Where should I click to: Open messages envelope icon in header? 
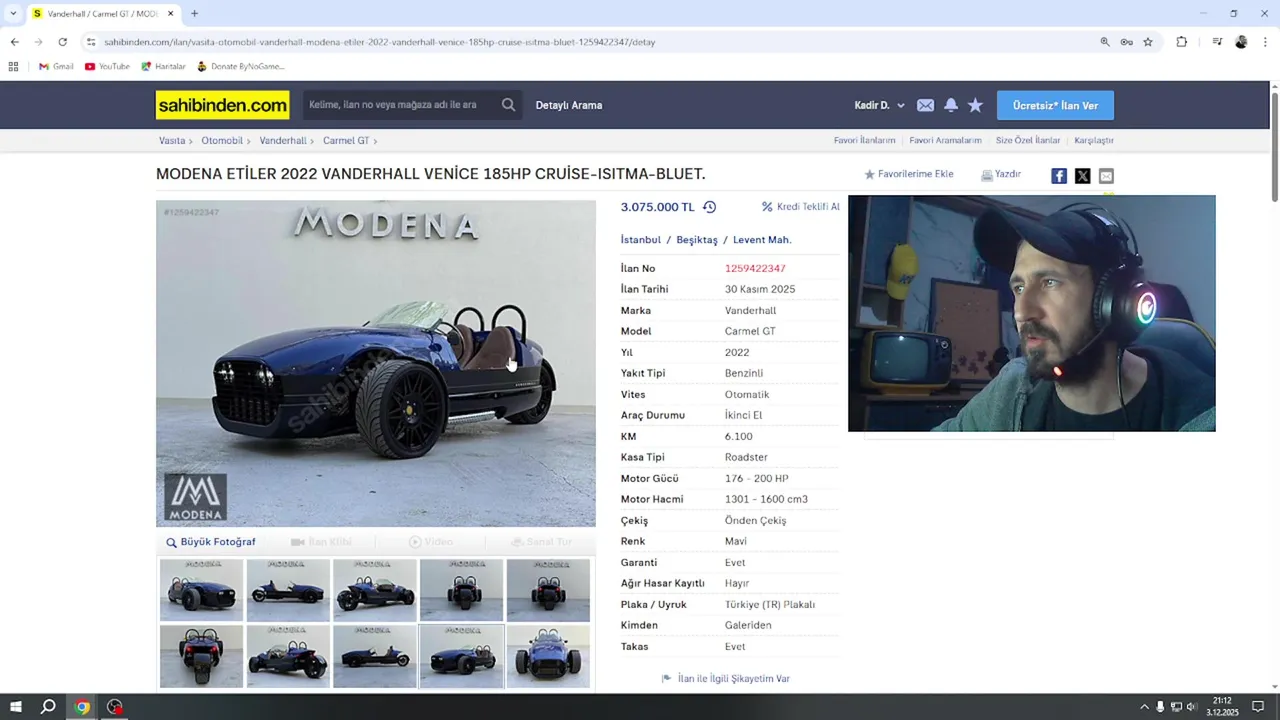(925, 105)
